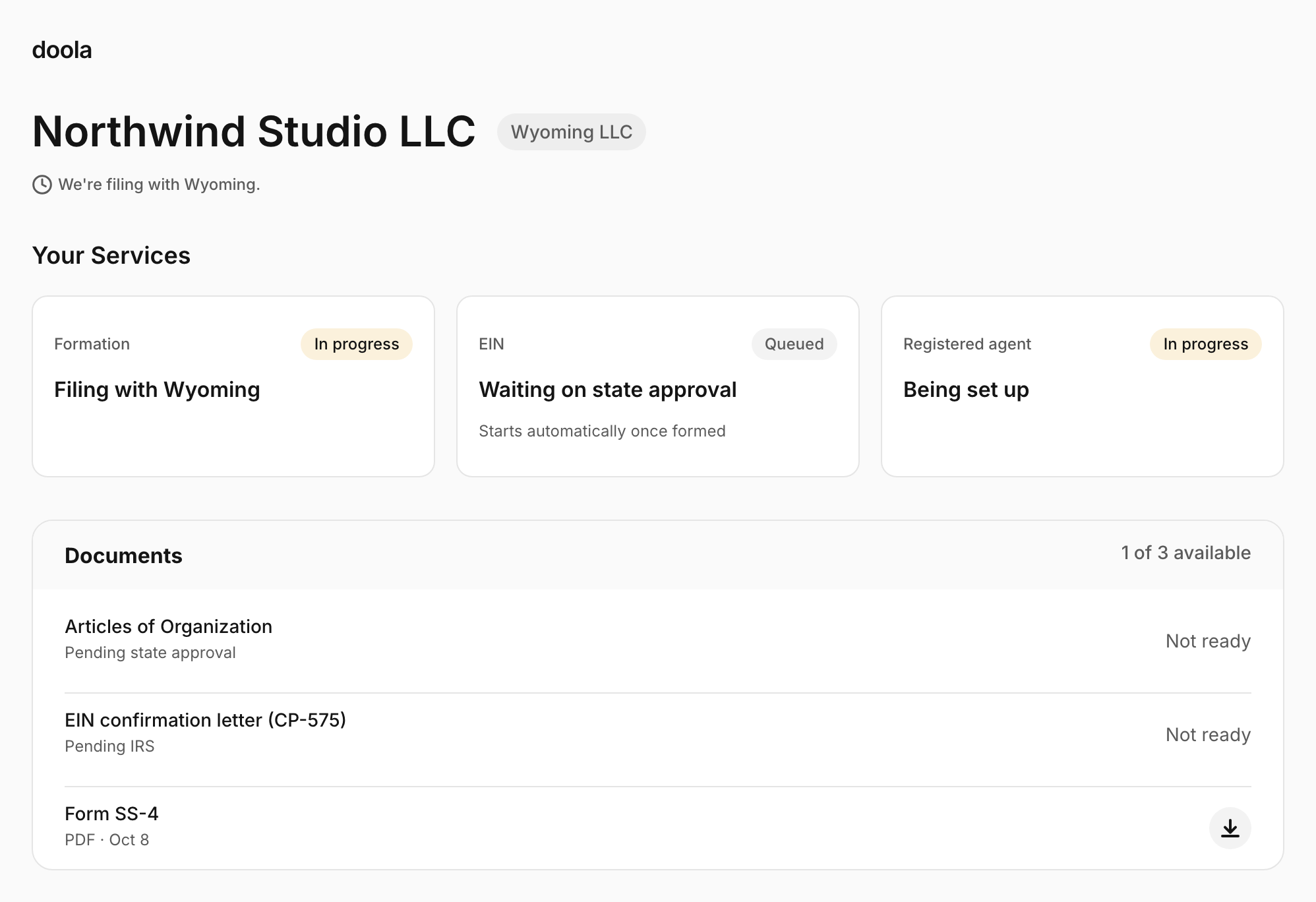Select the Articles of Organization row
The width and height of the screenshot is (1316, 902).
pyautogui.click(x=658, y=640)
